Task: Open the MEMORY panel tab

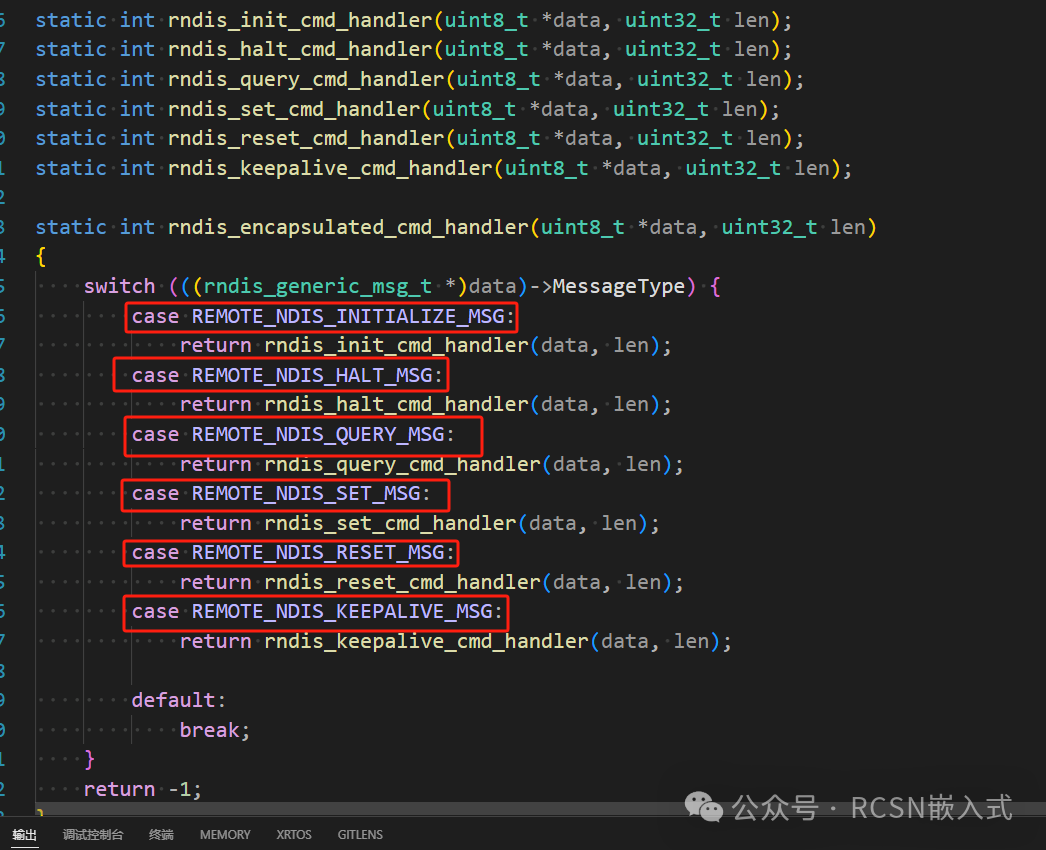Action: 225,834
